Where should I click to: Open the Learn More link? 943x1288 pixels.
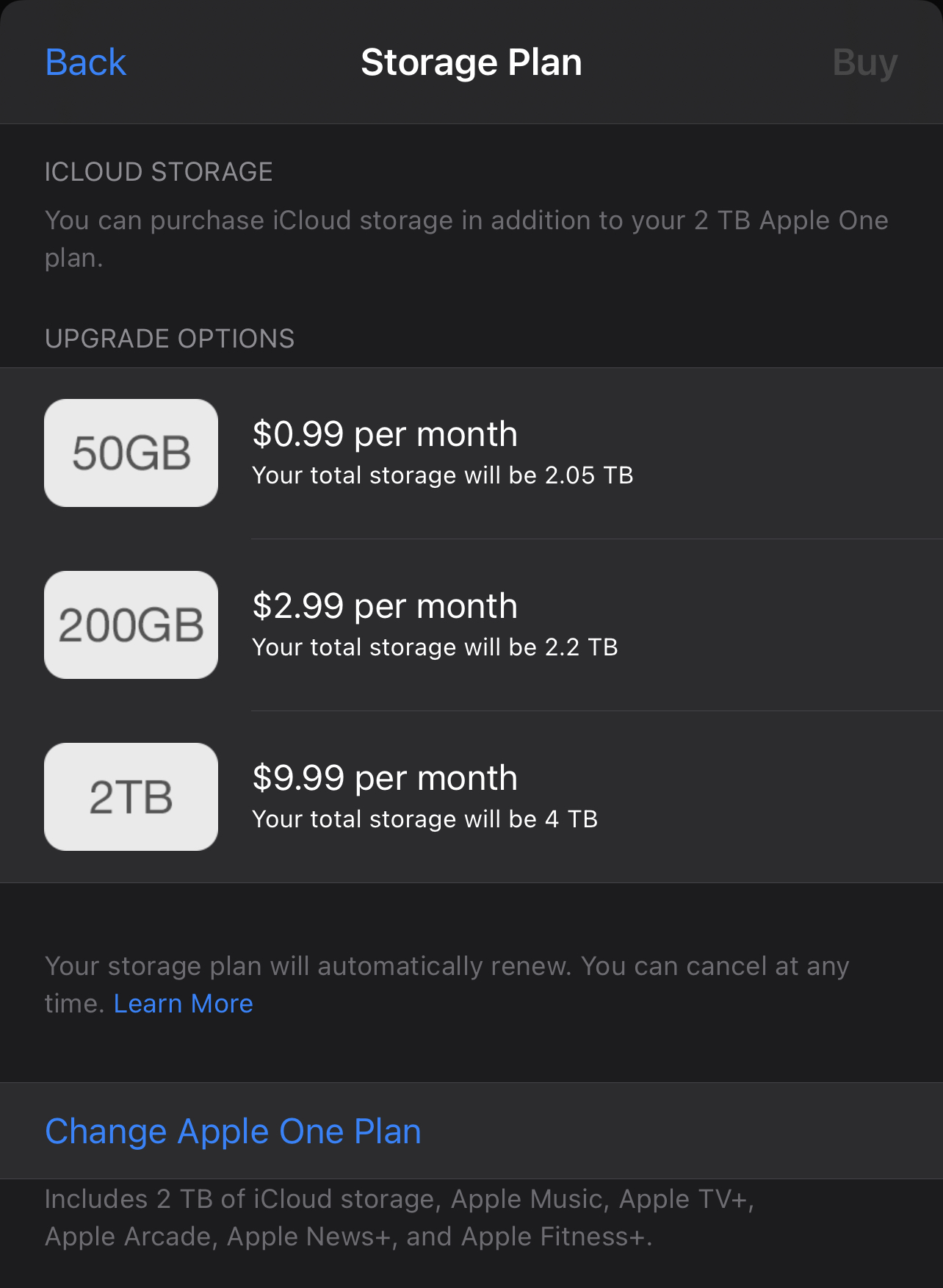click(x=183, y=1004)
